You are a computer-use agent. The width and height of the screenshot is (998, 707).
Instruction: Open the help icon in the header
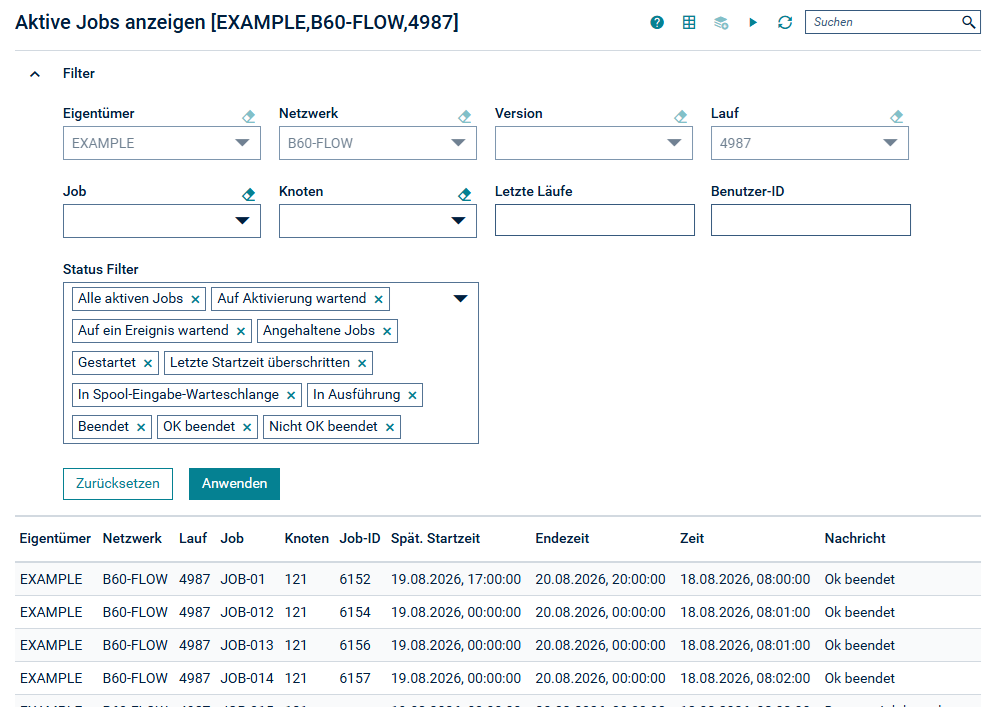click(x=657, y=23)
